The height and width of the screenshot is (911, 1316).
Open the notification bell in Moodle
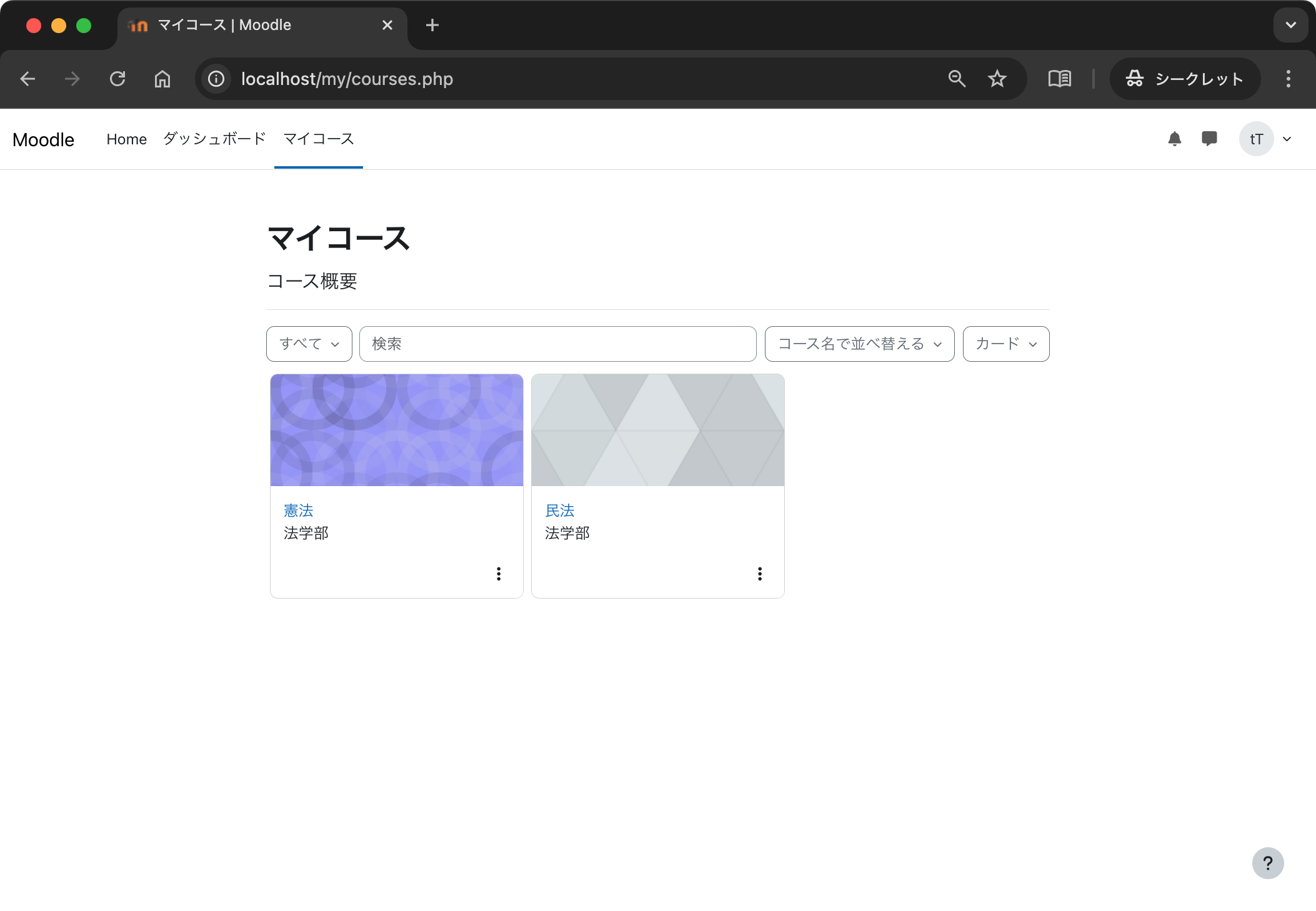point(1175,139)
